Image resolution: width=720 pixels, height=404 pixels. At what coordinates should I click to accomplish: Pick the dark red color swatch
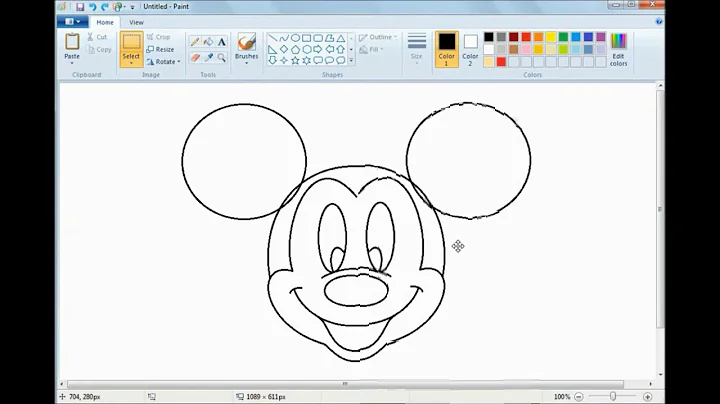[x=513, y=37]
